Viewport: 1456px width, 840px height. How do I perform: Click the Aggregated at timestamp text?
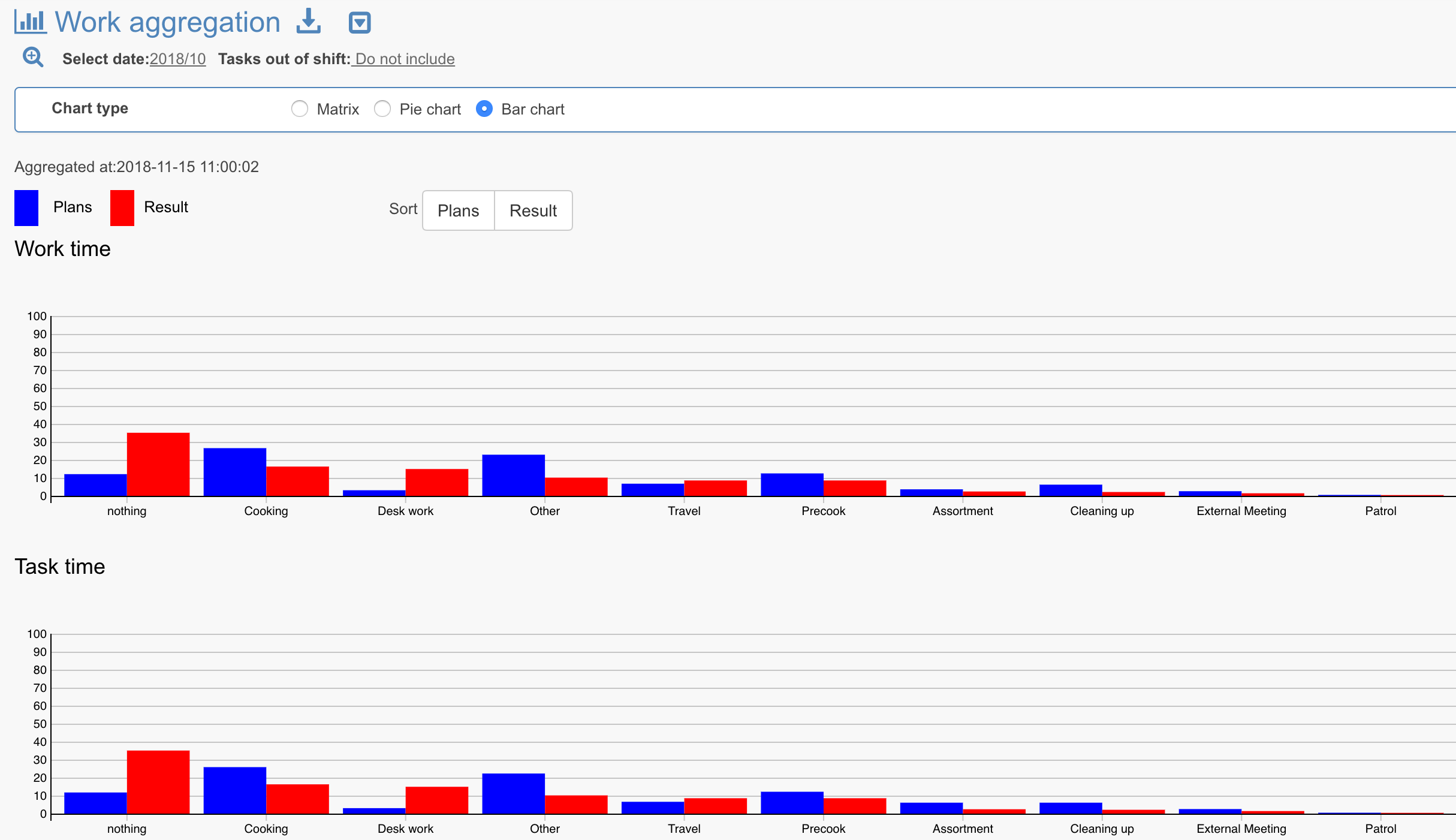click(x=137, y=167)
